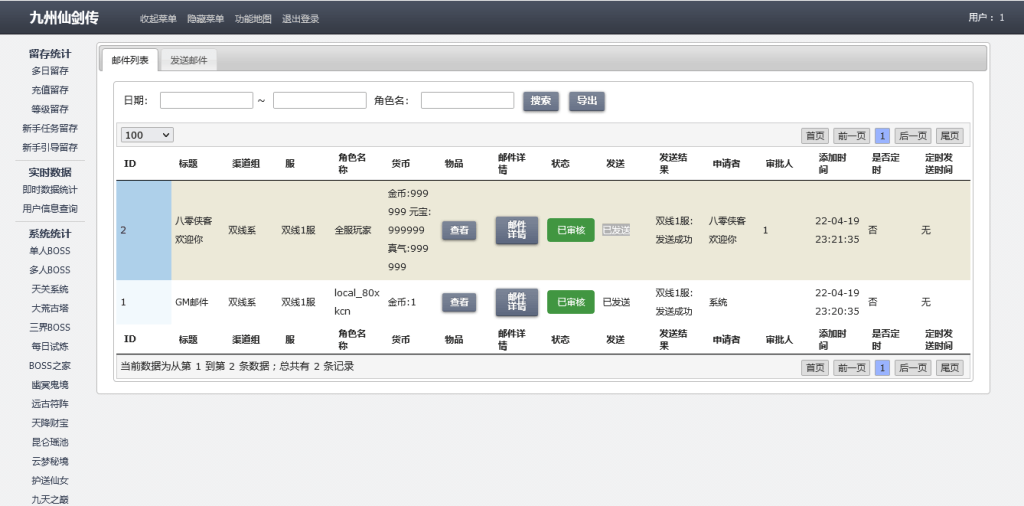This screenshot has height=506, width=1024.
Task: Open 即时数据统计 in the sidebar
Action: 50,190
